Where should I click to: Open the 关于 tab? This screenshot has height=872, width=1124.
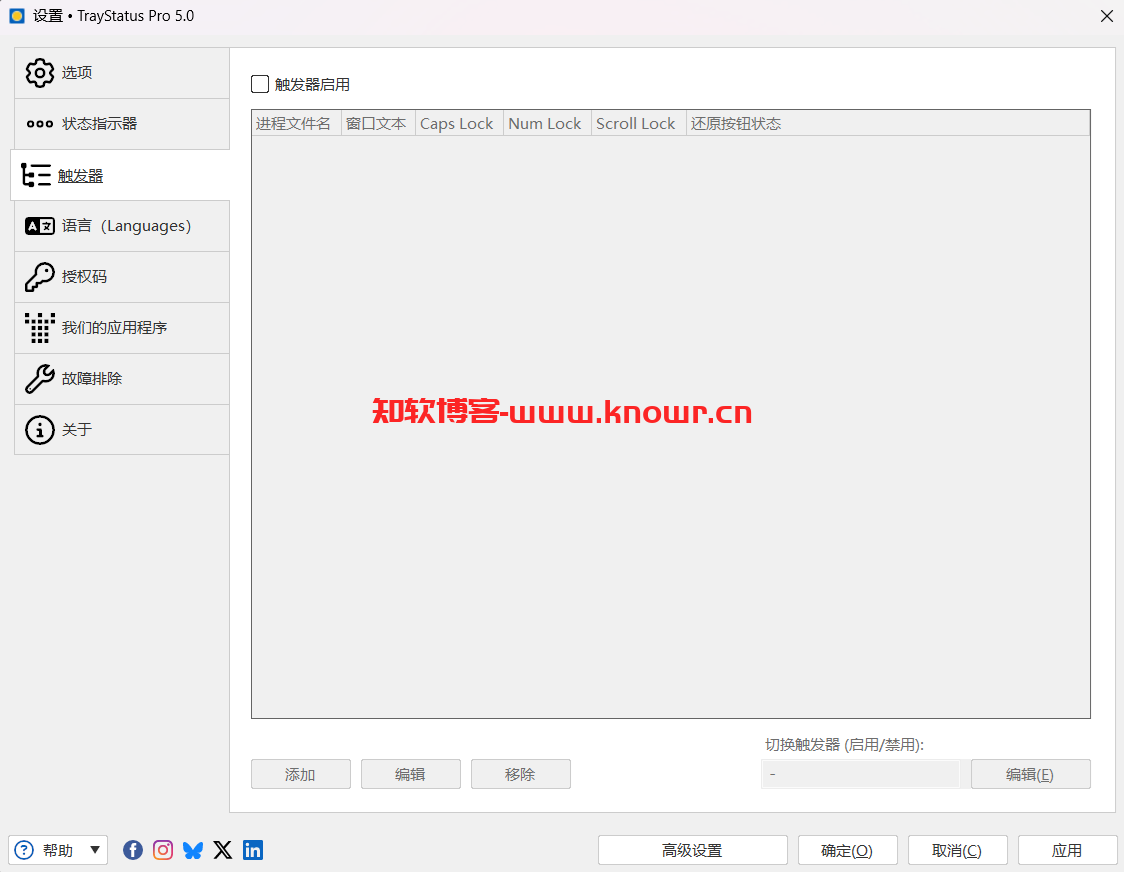[122, 430]
